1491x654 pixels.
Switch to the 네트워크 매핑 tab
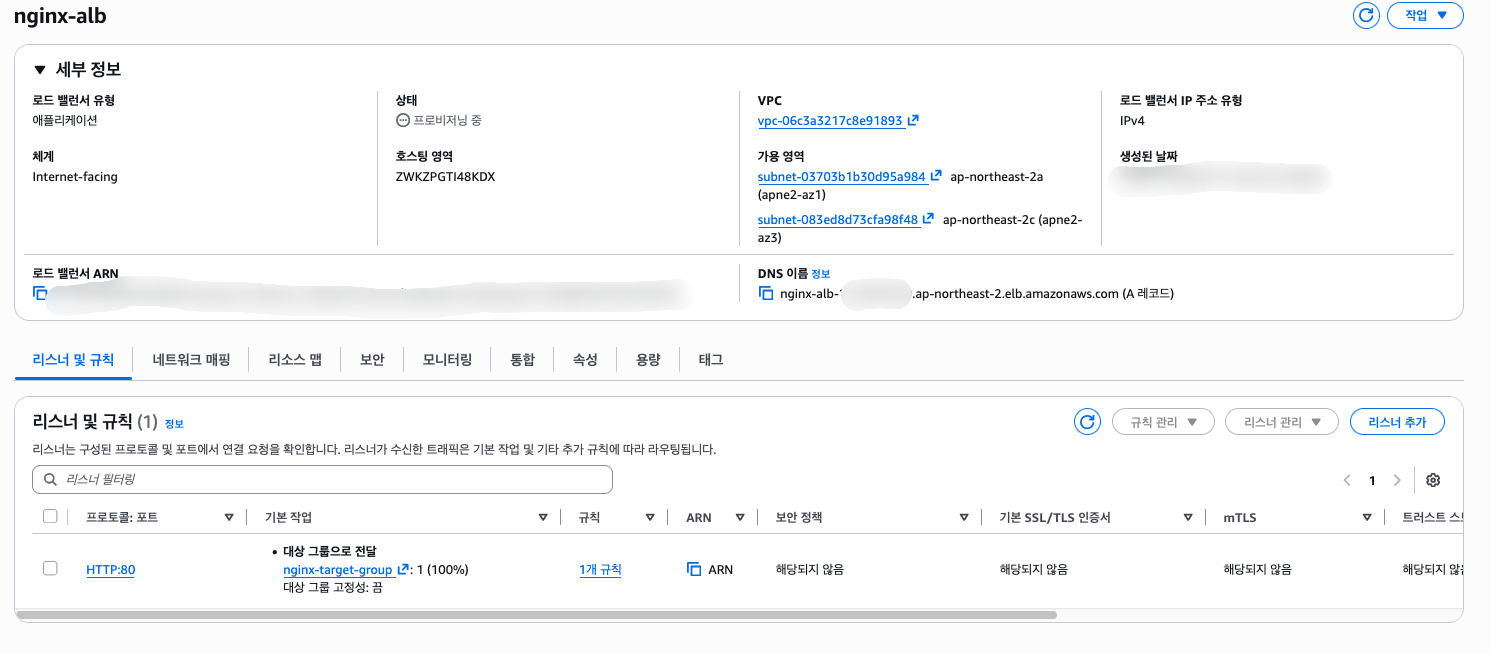pyautogui.click(x=191, y=359)
